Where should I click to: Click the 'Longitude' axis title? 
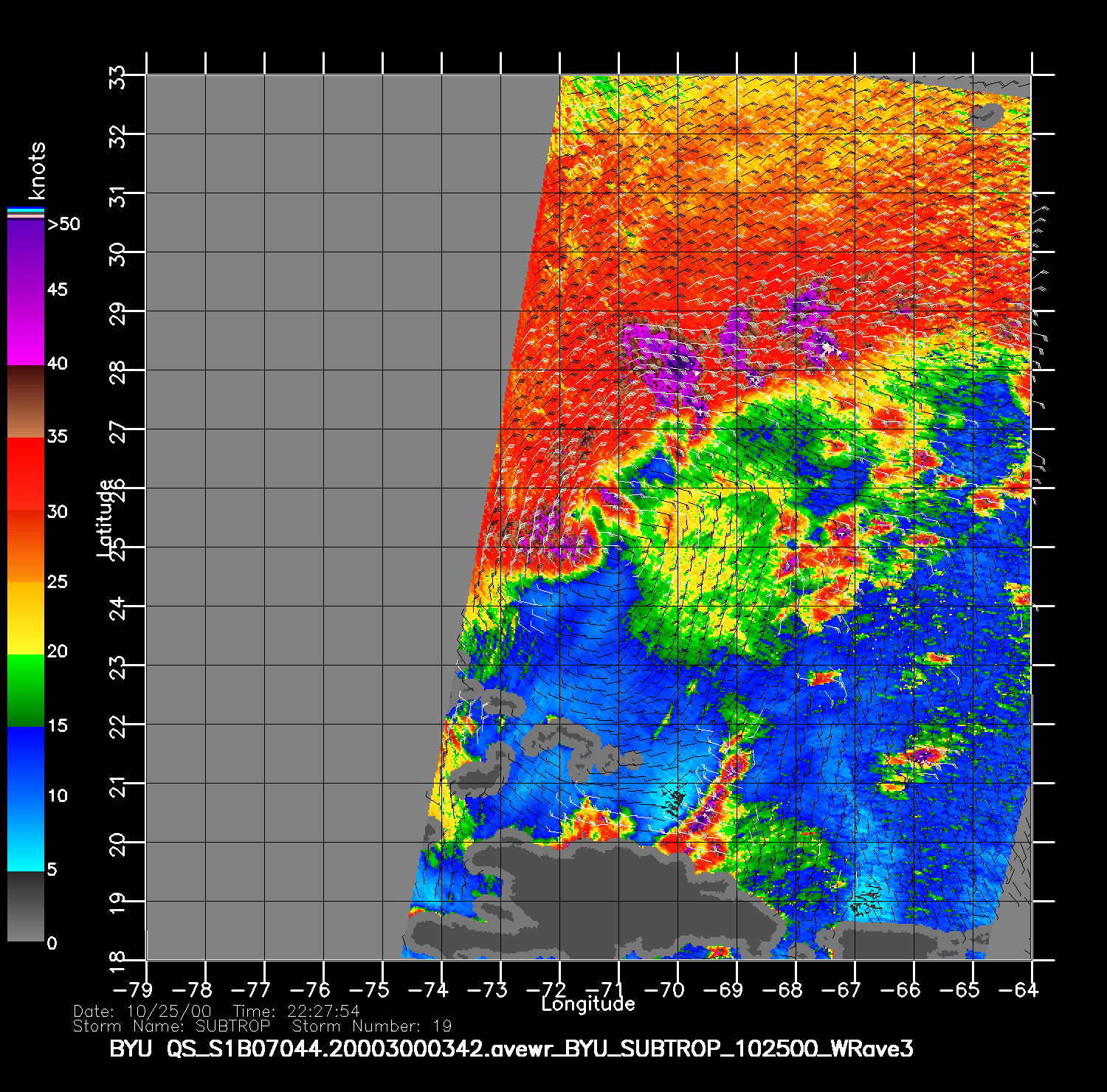[x=588, y=1003]
